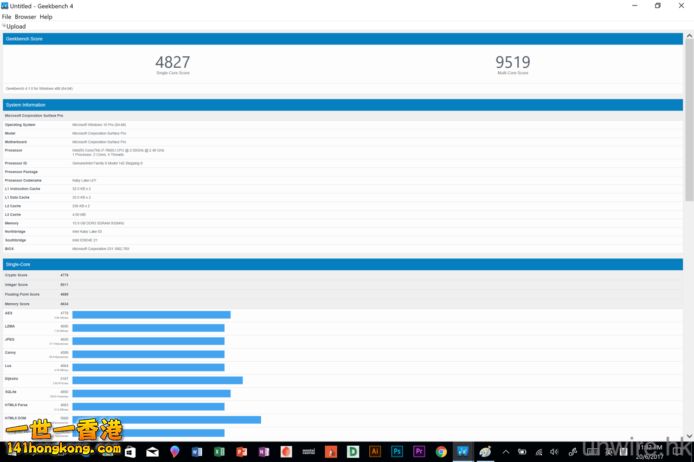Click the System Information section header
The image size is (694, 462).
pyautogui.click(x=343, y=105)
